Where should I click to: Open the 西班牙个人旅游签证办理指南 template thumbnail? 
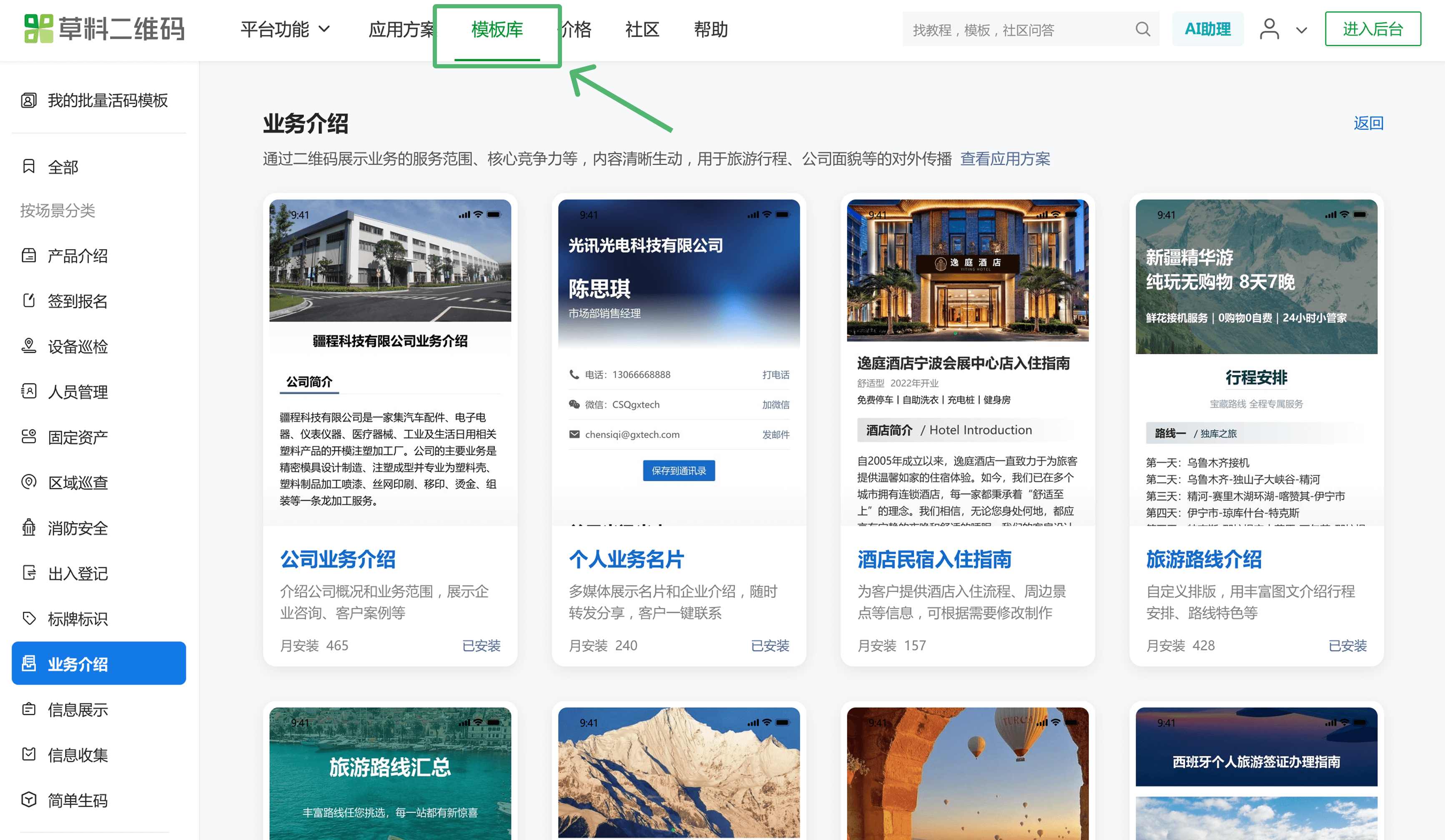tap(1256, 773)
